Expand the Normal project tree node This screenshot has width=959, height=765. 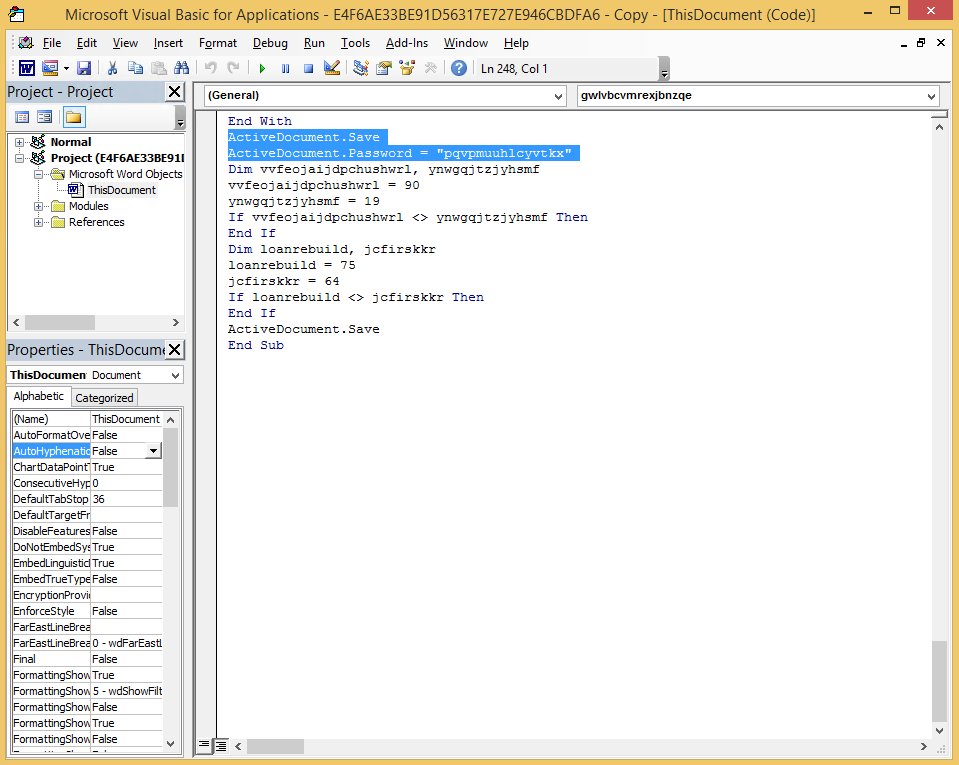[x=20, y=142]
